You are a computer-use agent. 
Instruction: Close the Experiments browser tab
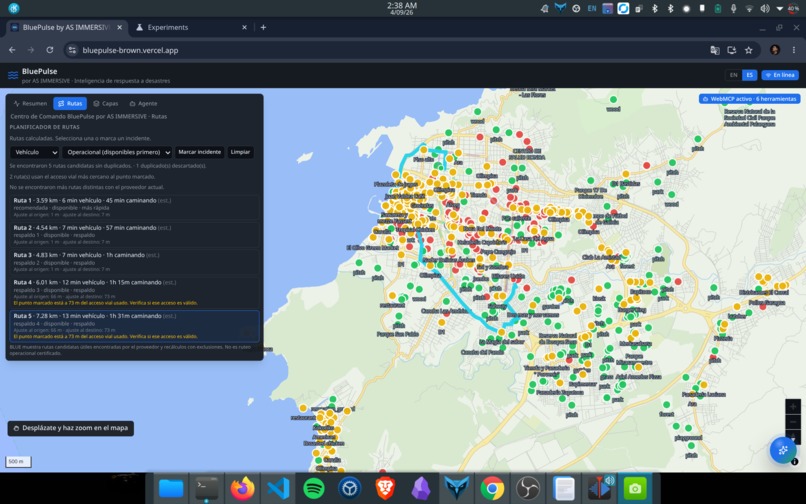tap(244, 27)
